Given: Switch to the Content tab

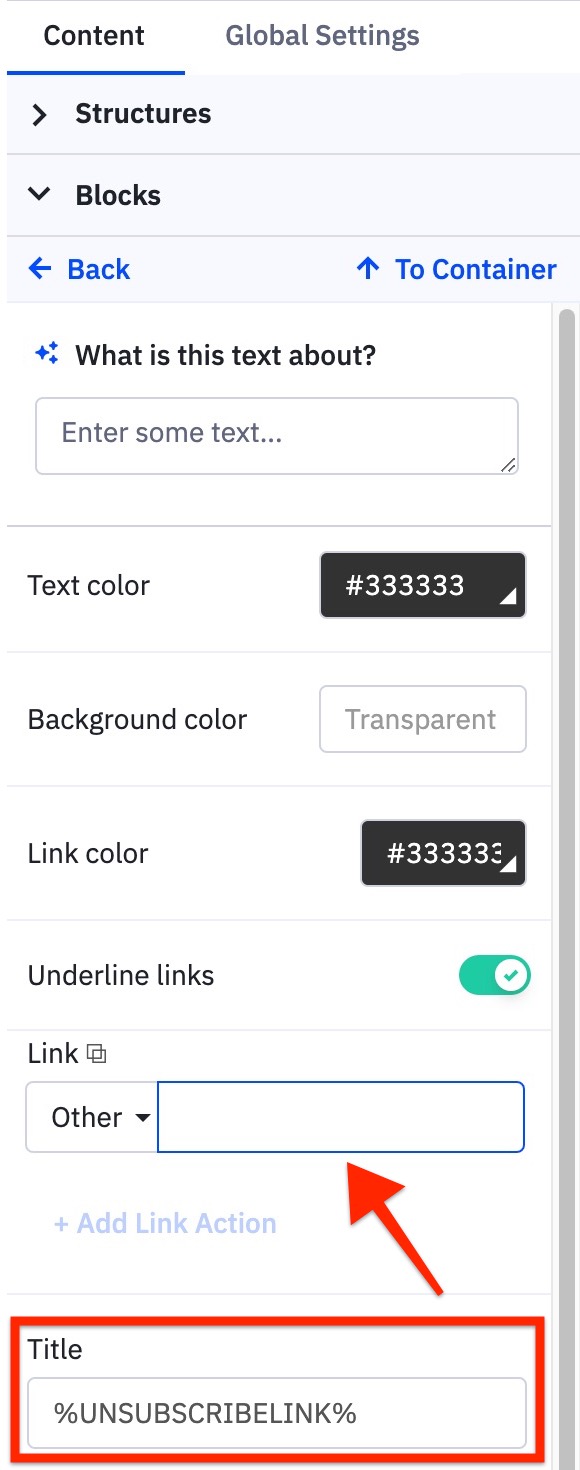Looking at the screenshot, I should (x=94, y=36).
